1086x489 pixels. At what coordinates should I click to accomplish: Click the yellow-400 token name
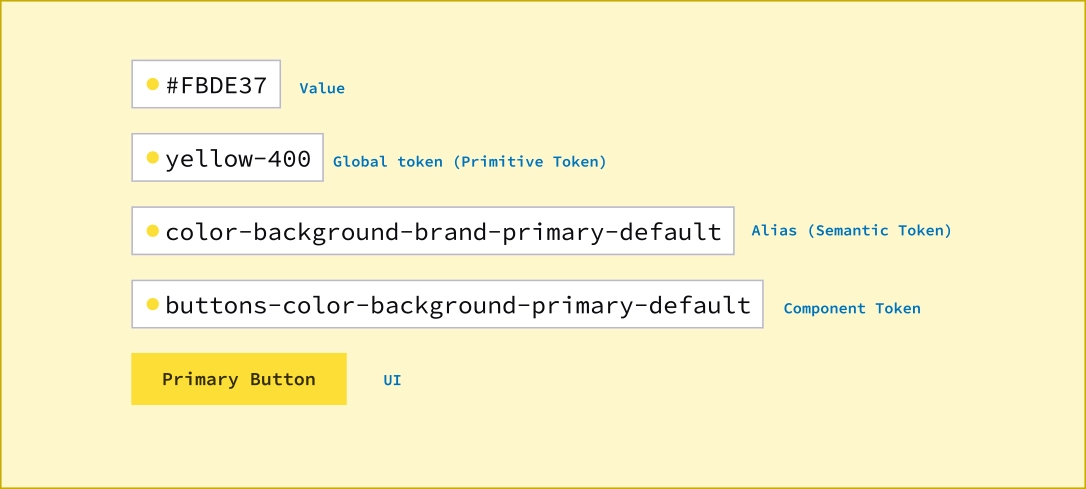238,159
